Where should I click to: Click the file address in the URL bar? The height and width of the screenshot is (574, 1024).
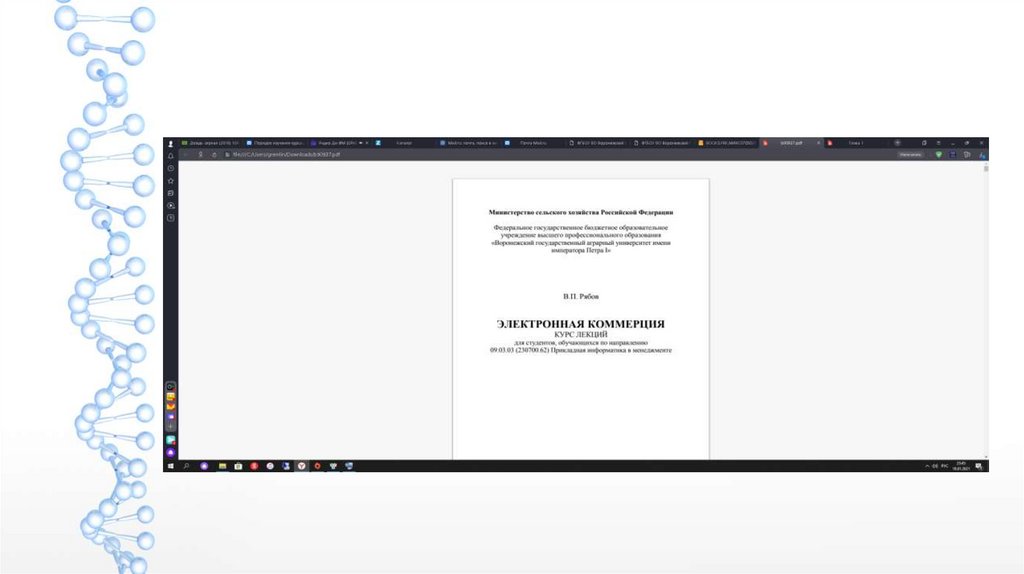(286, 155)
